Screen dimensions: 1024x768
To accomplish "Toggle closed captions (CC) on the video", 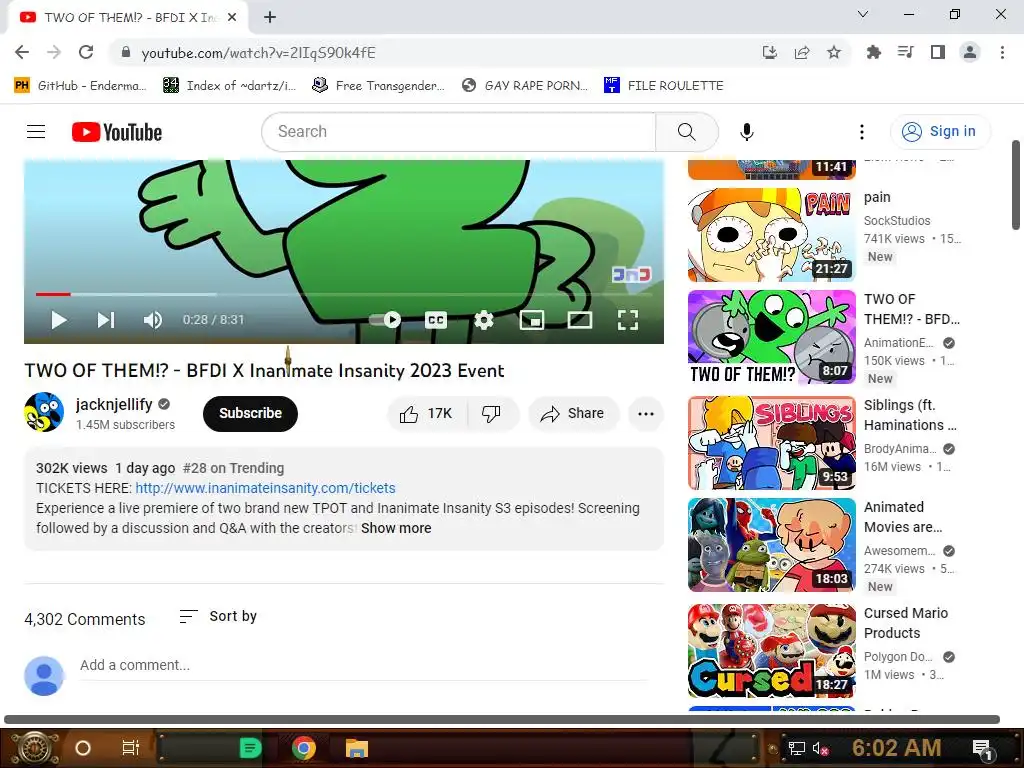I will (x=436, y=320).
